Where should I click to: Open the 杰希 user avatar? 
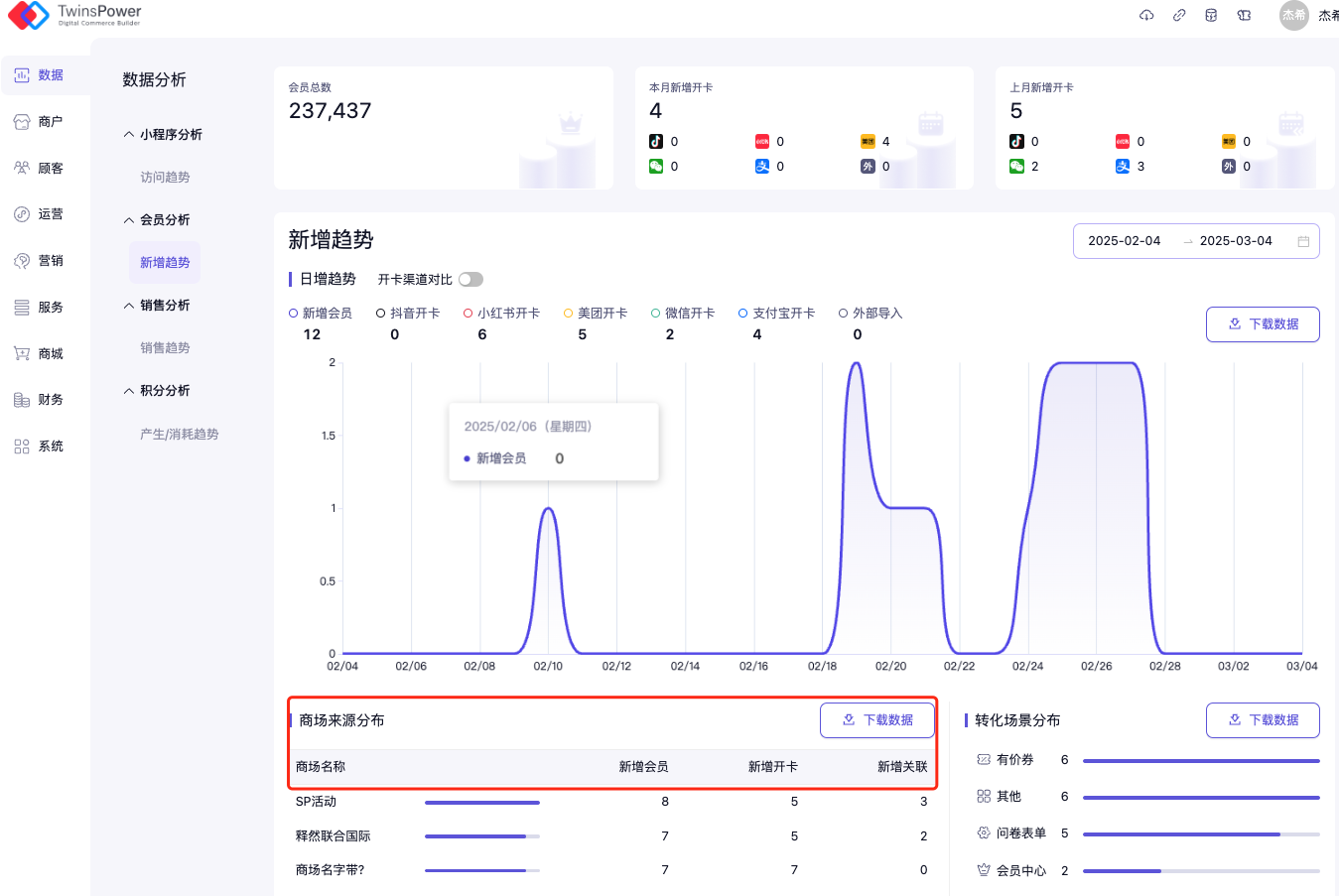click(1294, 15)
